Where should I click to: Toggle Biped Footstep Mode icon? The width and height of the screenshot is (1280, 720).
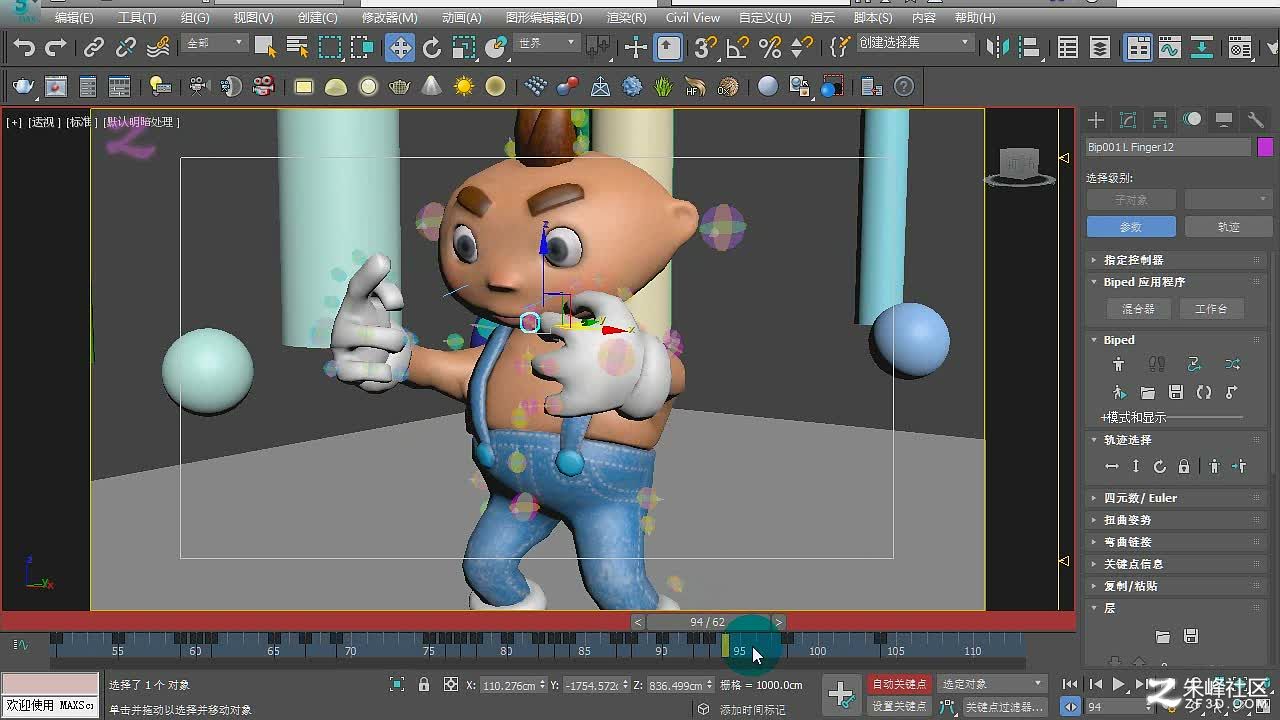click(1157, 365)
